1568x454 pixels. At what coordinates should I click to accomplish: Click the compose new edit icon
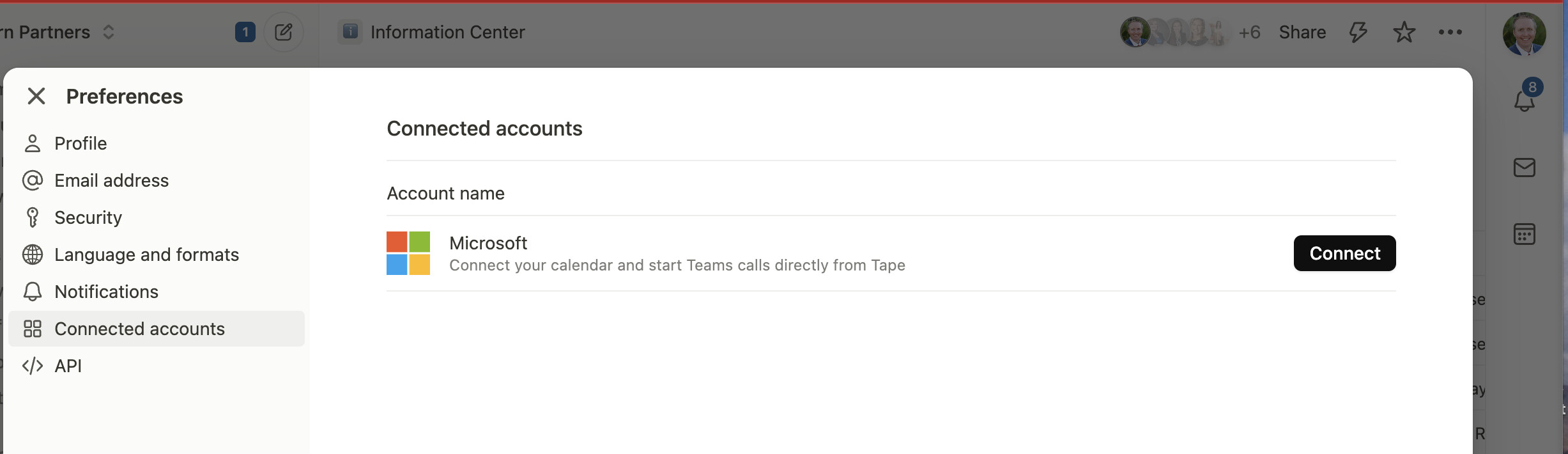click(284, 32)
